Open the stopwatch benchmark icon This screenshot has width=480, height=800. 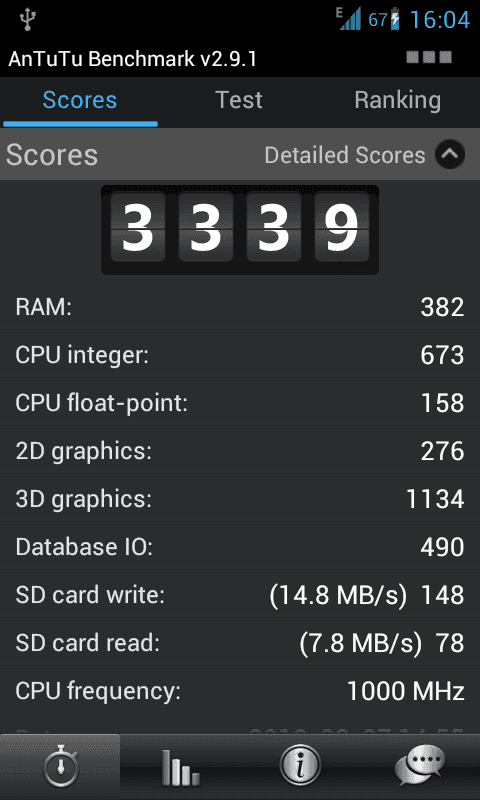point(60,767)
